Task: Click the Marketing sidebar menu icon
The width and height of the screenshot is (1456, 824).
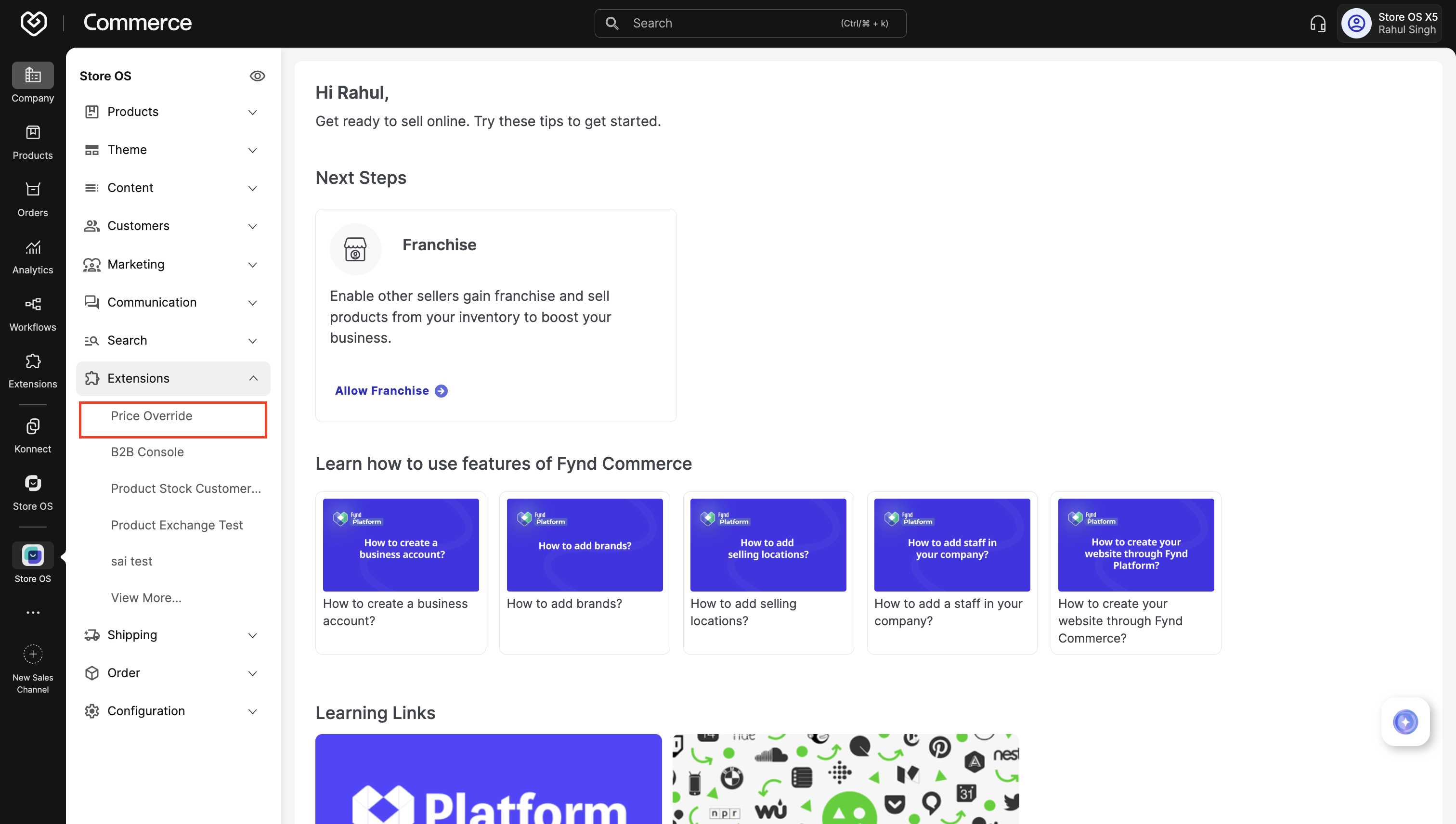Action: (91, 264)
